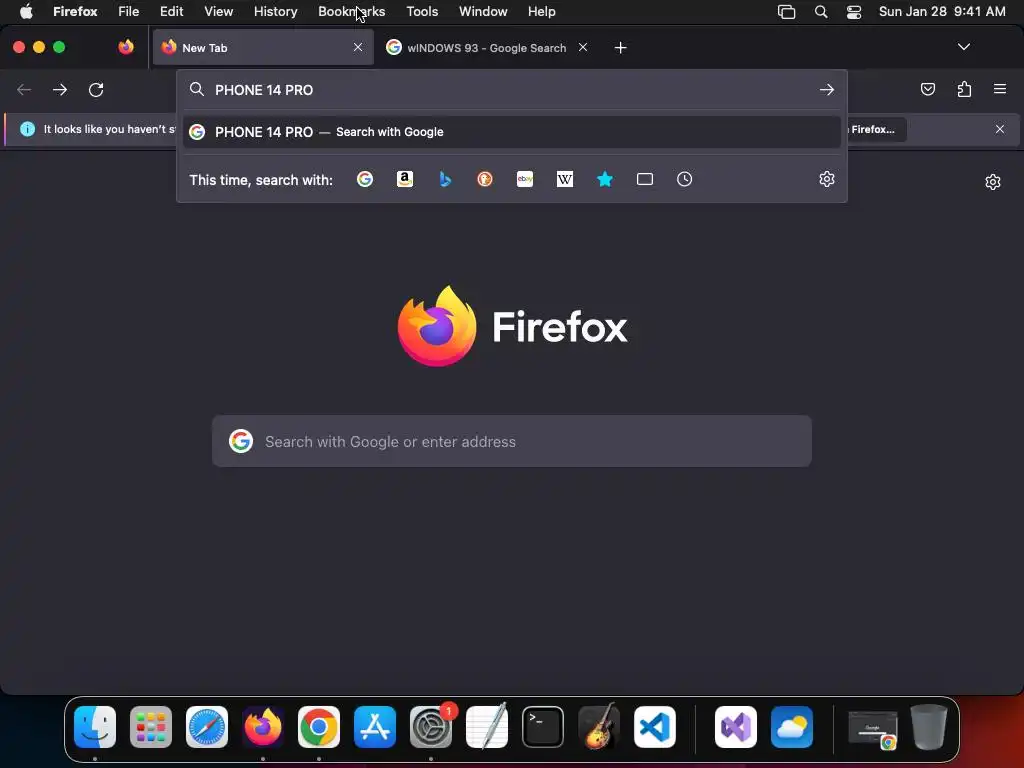Open Visual Studio from the Dock
Viewport: 1024px width, 768px height.
click(x=736, y=727)
